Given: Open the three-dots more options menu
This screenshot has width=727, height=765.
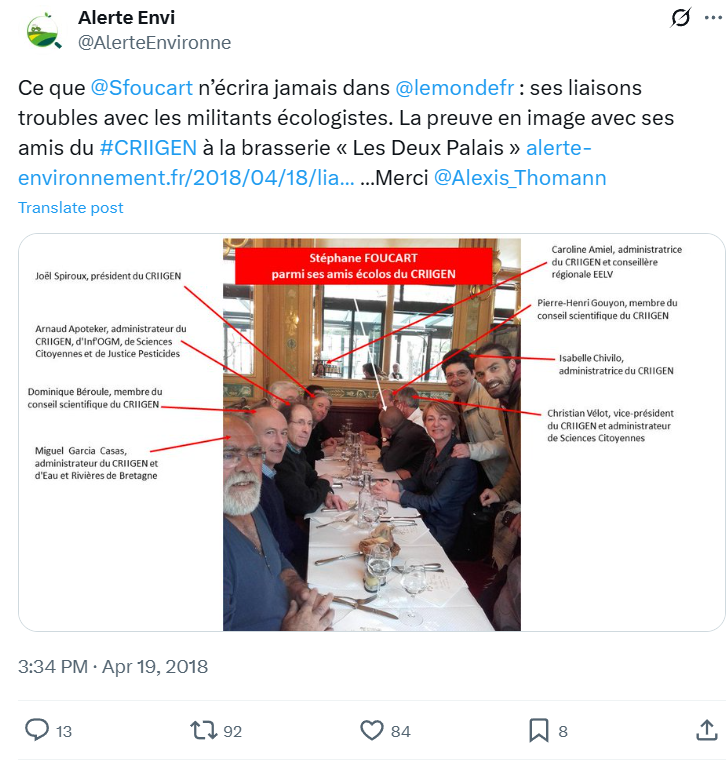Looking at the screenshot, I should pyautogui.click(x=713, y=18).
